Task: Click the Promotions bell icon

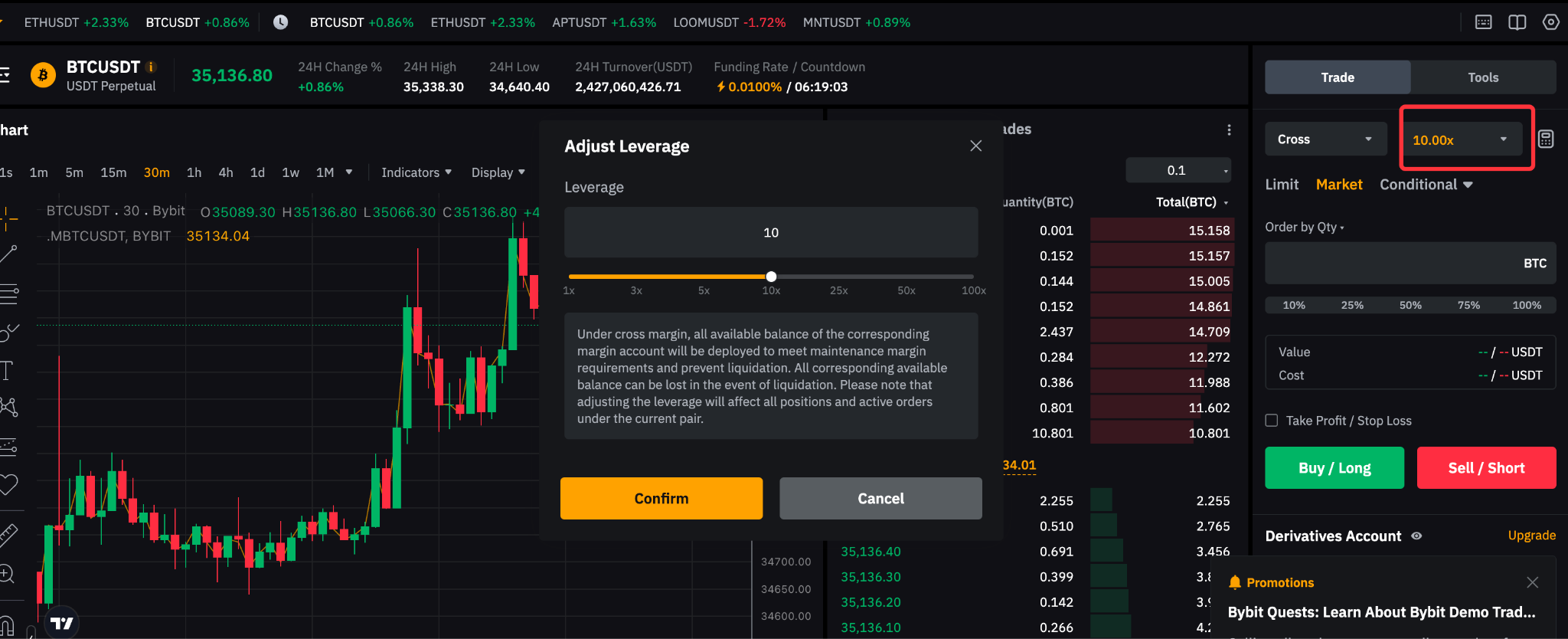Action: (x=1234, y=582)
